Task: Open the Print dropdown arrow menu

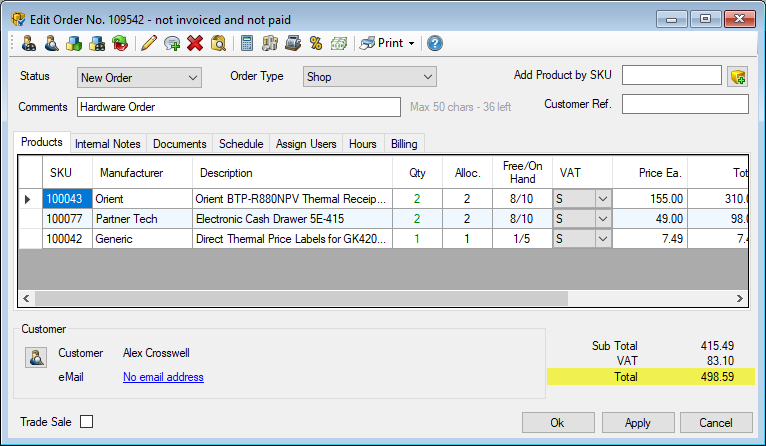Action: click(x=411, y=43)
